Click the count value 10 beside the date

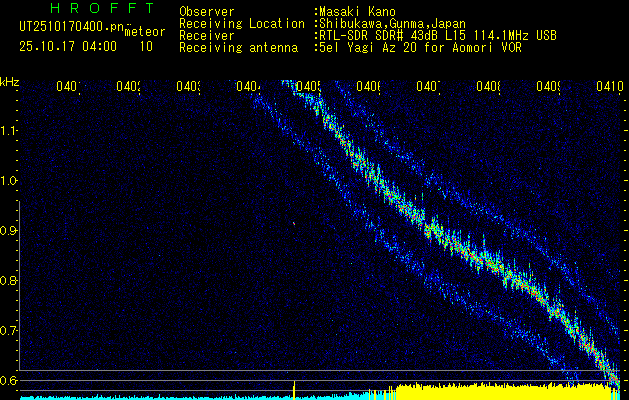point(146,47)
